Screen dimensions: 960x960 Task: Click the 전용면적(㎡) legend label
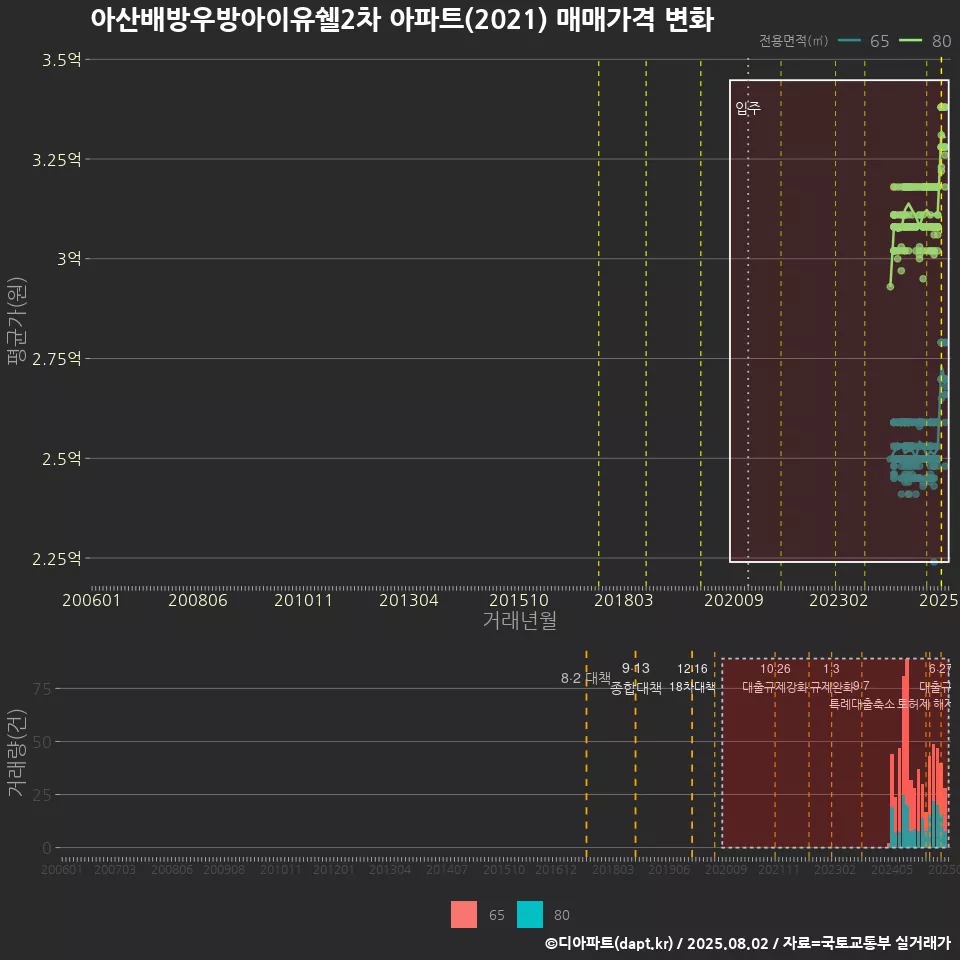793,41
